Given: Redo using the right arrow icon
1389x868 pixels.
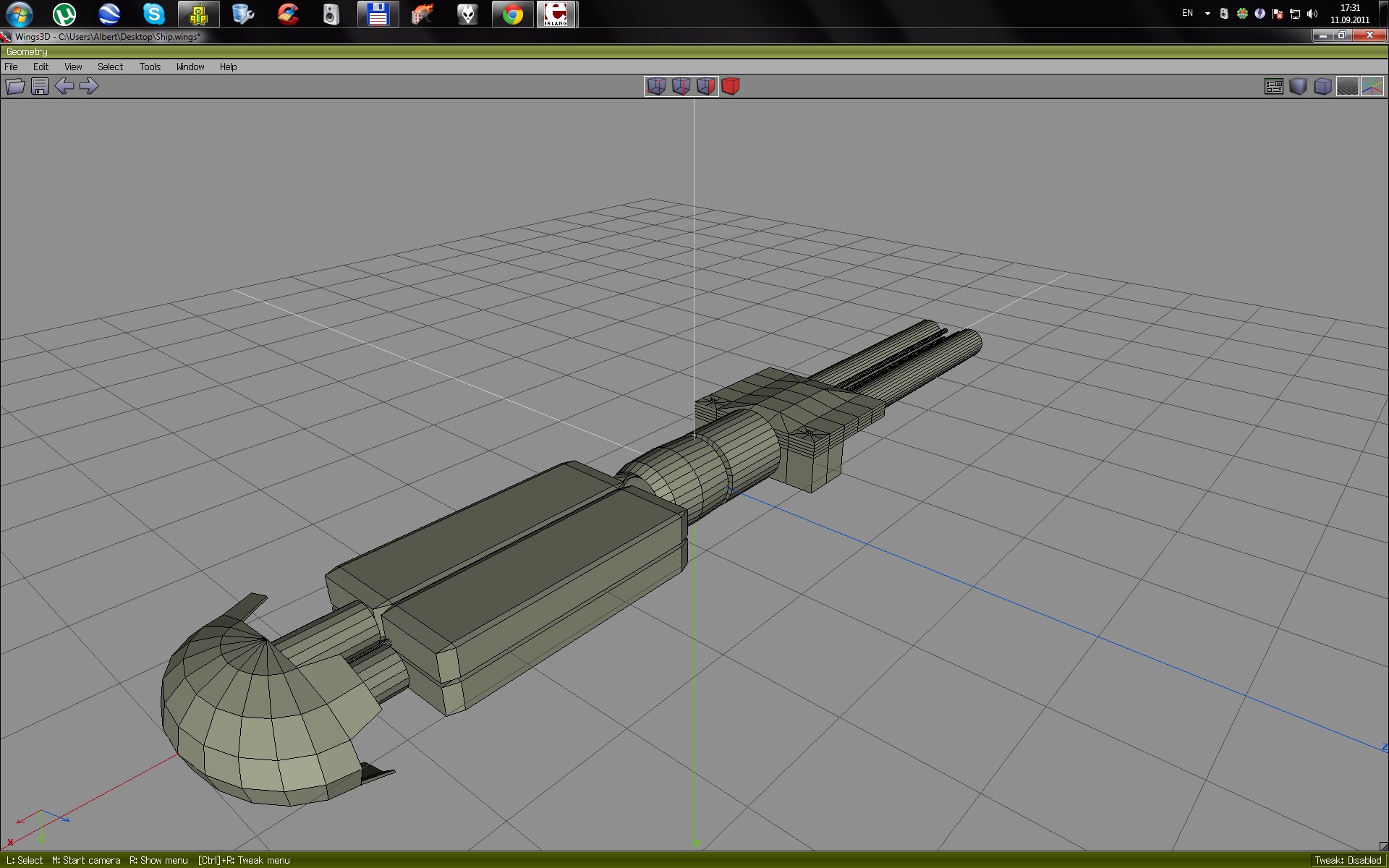Looking at the screenshot, I should click(x=89, y=87).
